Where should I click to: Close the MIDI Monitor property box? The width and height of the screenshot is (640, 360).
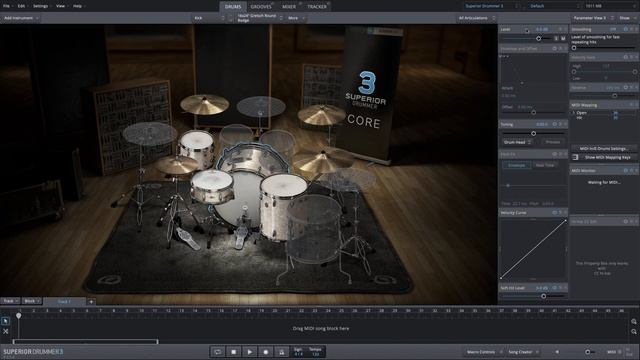click(636, 171)
